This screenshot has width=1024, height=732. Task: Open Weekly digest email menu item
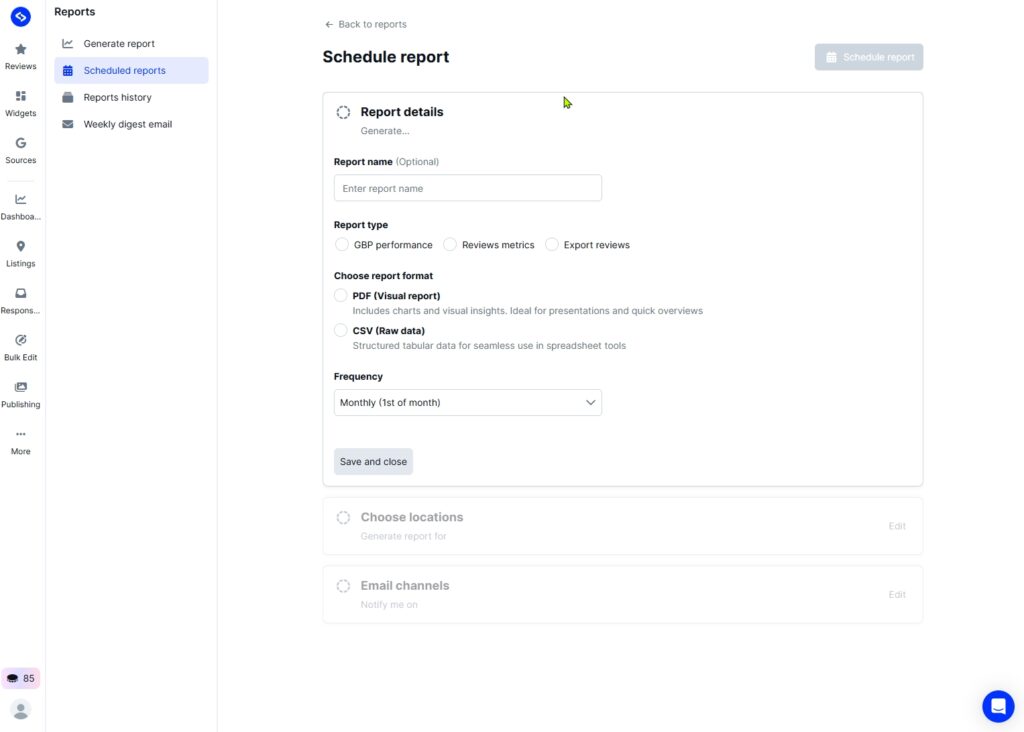[x=127, y=125]
